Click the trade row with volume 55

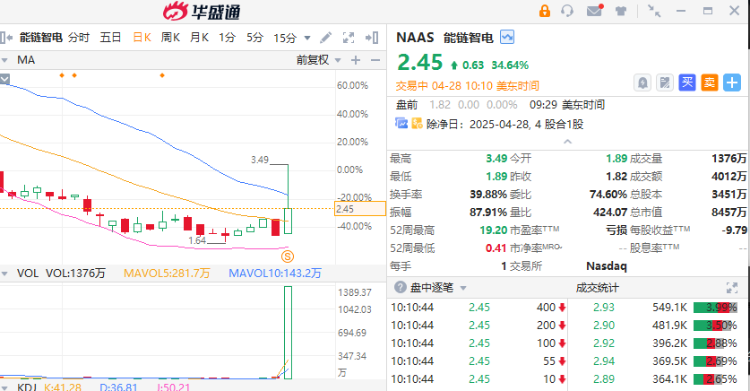(478, 361)
